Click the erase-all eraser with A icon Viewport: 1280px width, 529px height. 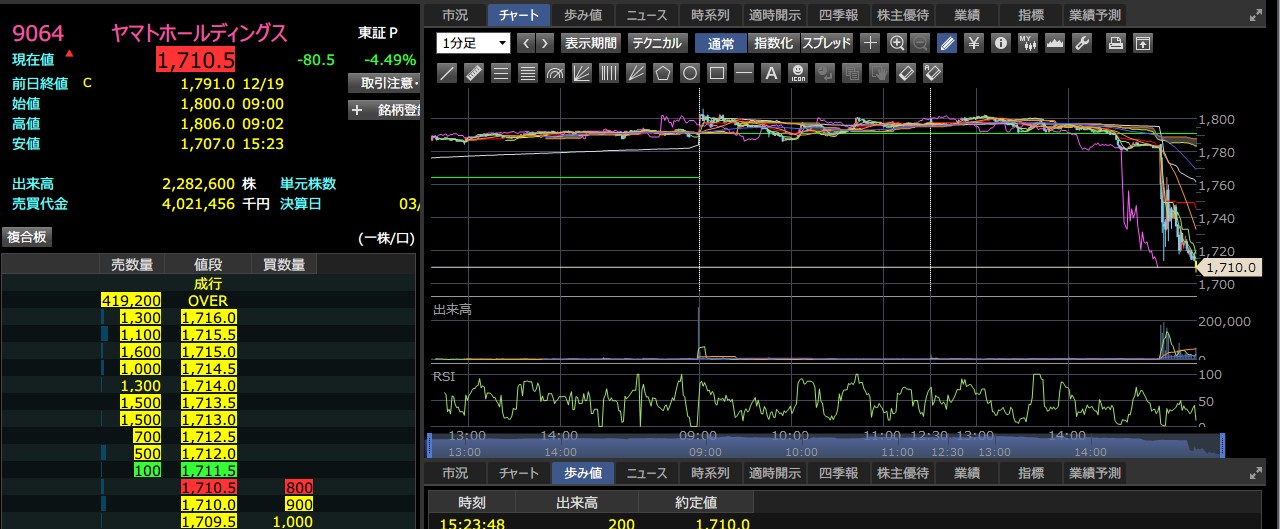pos(933,73)
